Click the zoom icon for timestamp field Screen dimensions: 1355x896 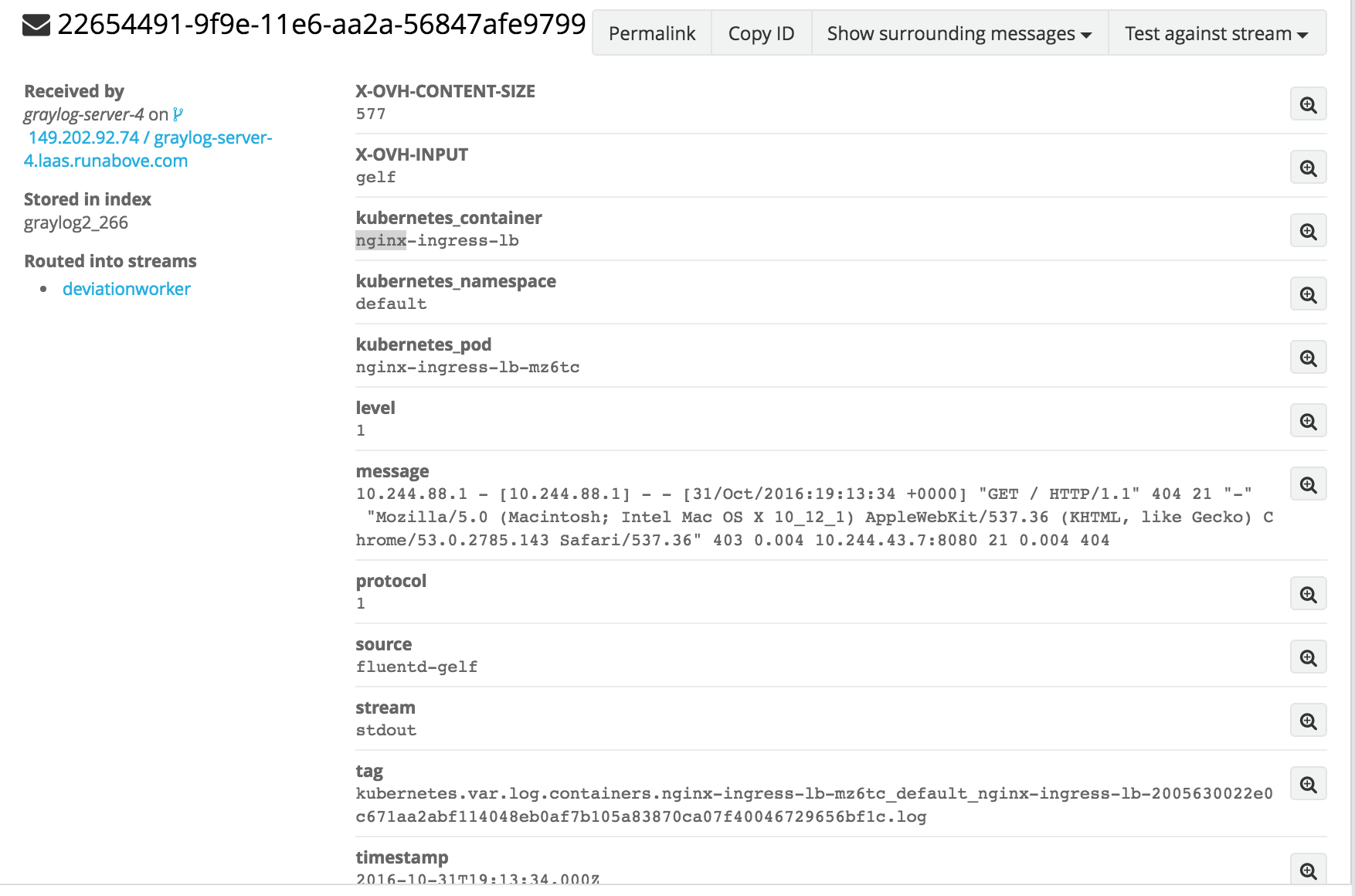1308,869
